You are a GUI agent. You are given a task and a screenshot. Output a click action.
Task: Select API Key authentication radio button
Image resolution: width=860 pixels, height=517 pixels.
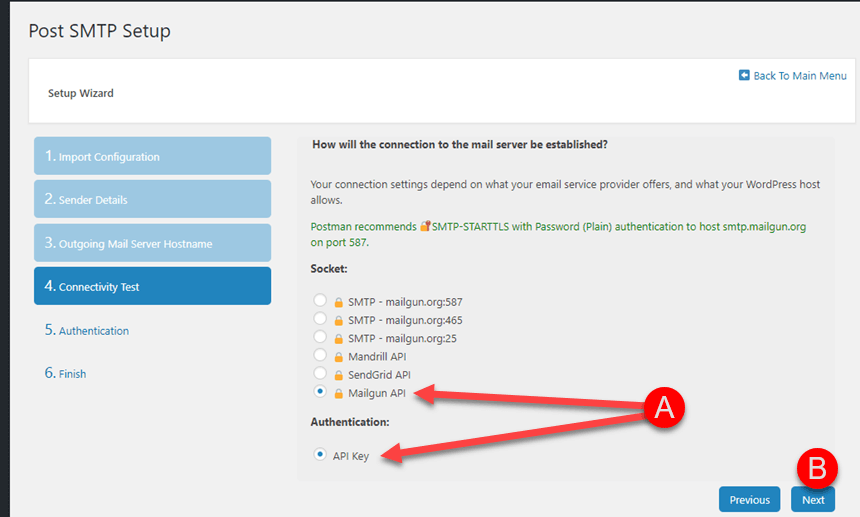click(x=320, y=454)
